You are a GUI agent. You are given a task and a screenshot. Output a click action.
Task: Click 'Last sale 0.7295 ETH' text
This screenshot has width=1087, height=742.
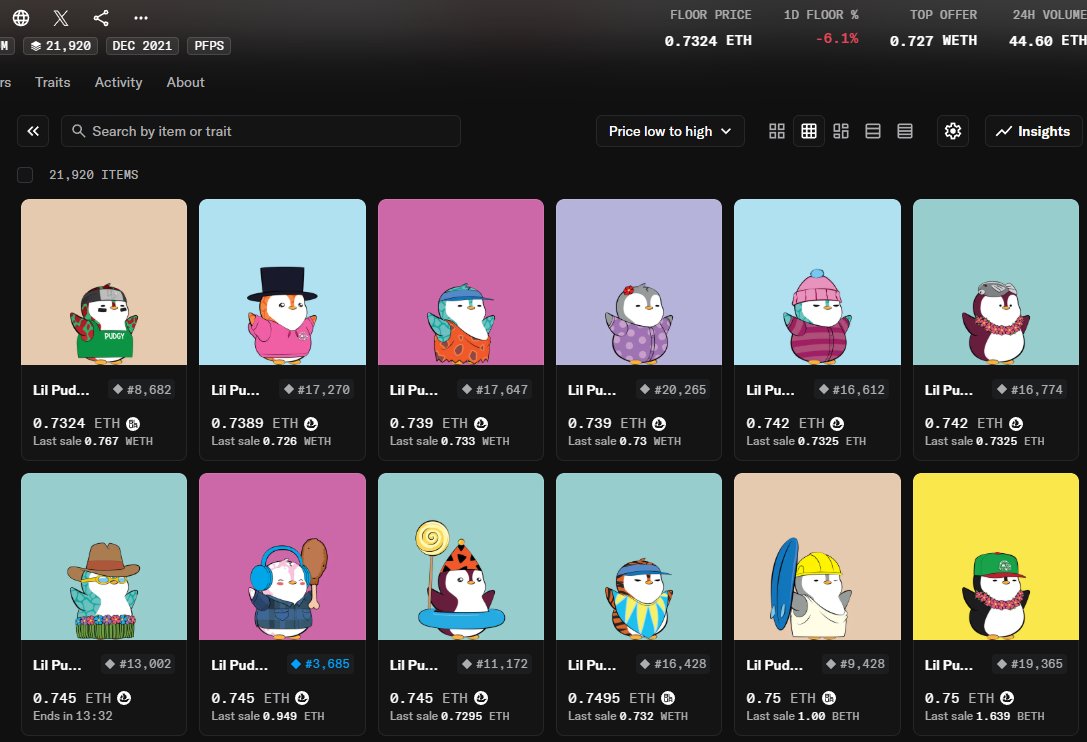tap(449, 716)
